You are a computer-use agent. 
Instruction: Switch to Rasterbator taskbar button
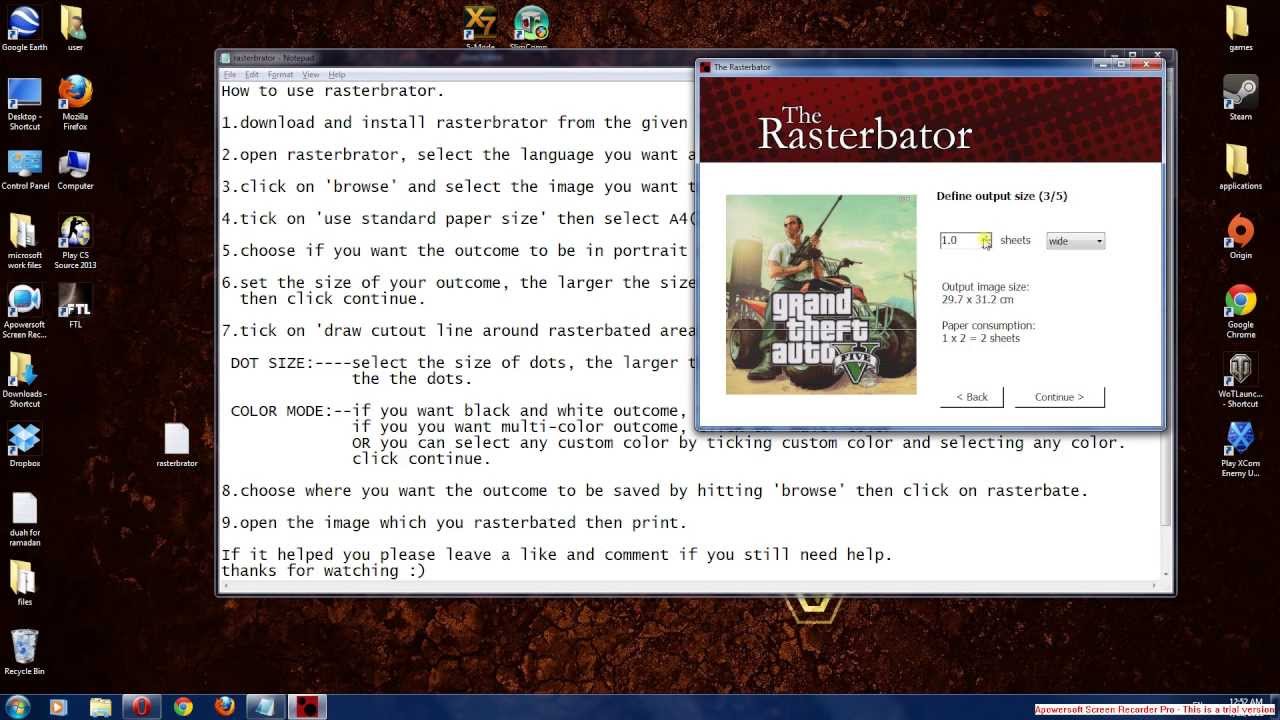click(308, 706)
